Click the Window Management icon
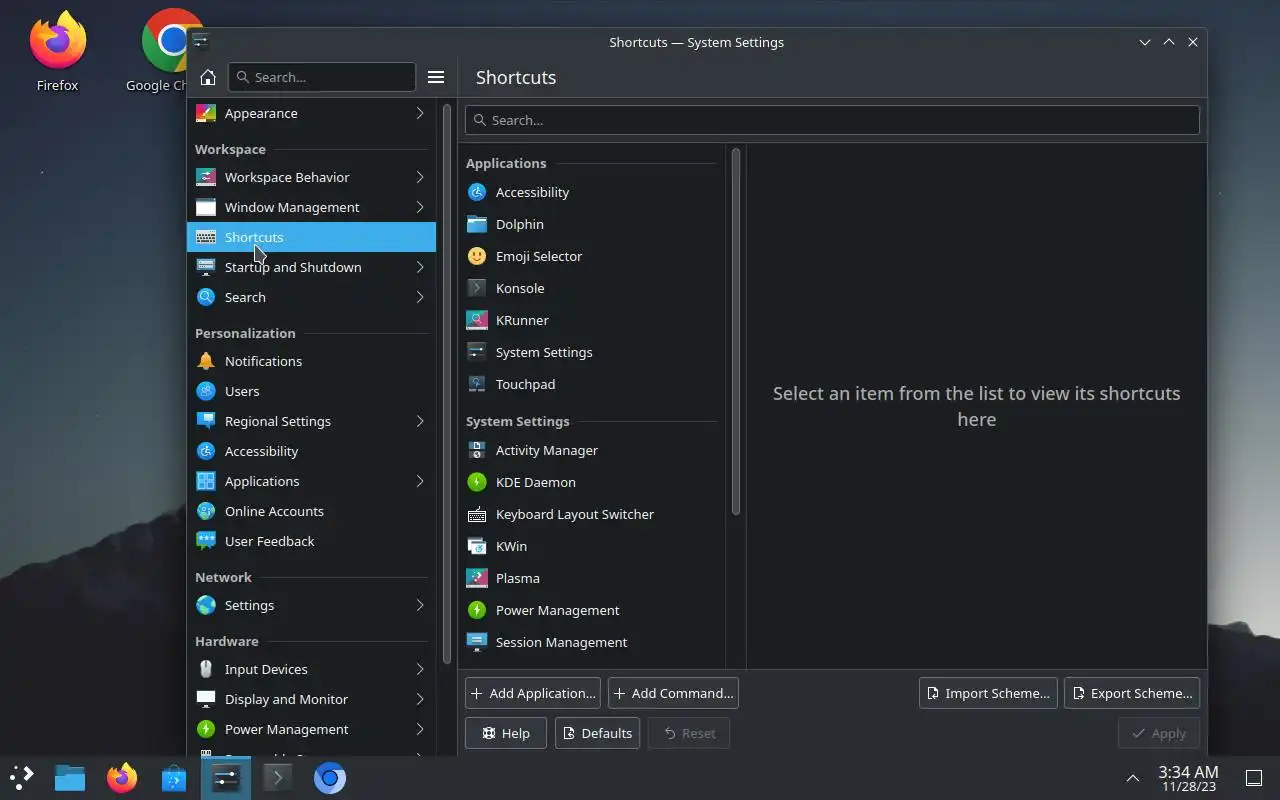Screen dimensions: 1280x800 [206, 207]
